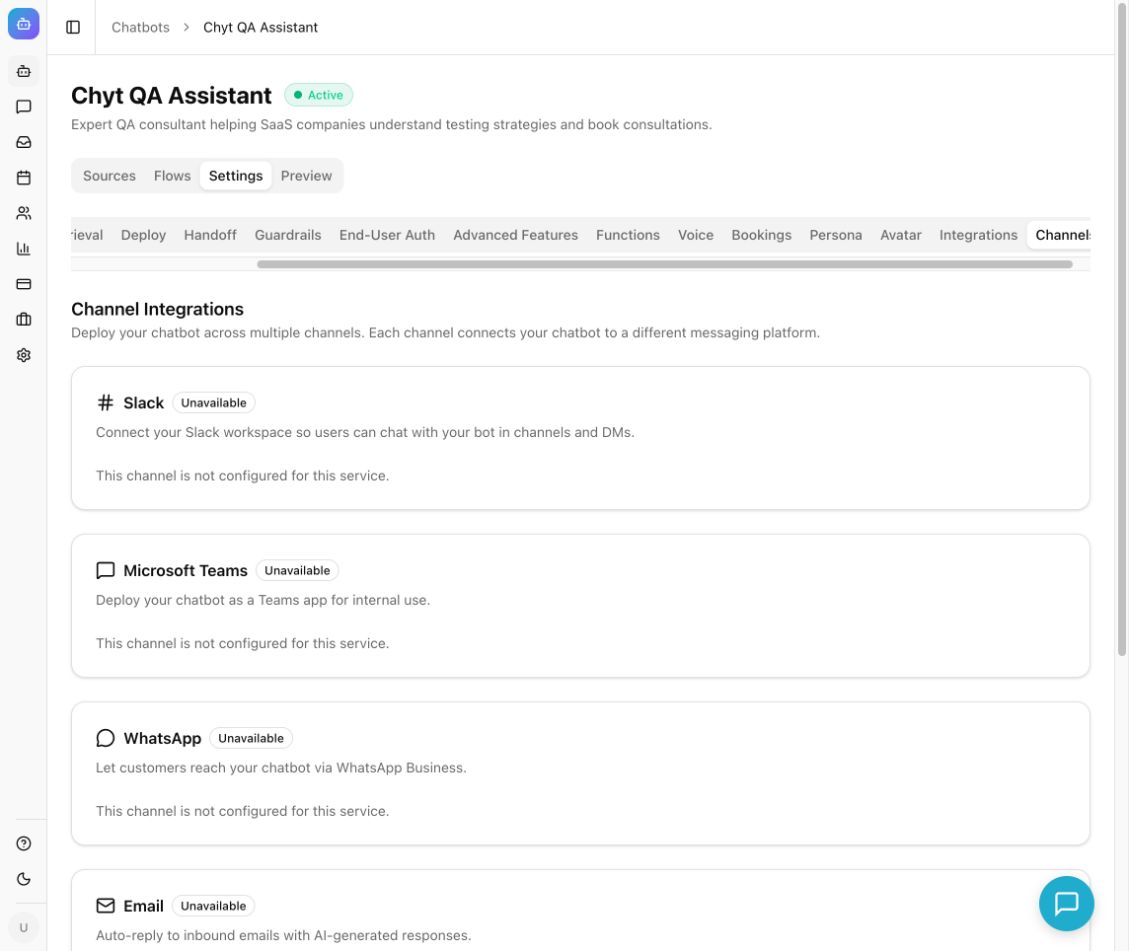Viewport: 1129px width, 951px height.
Task: Click the Microsoft Teams message icon
Action: coord(105,570)
